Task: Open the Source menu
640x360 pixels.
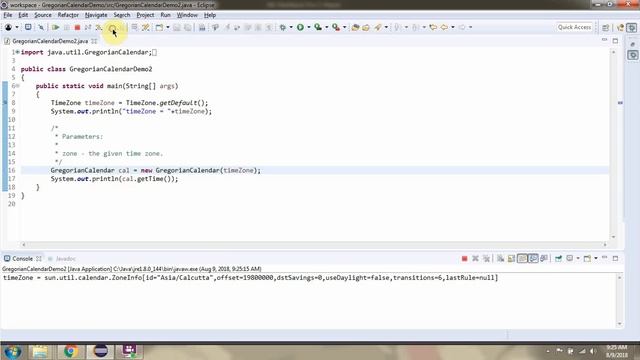Action: coord(43,15)
